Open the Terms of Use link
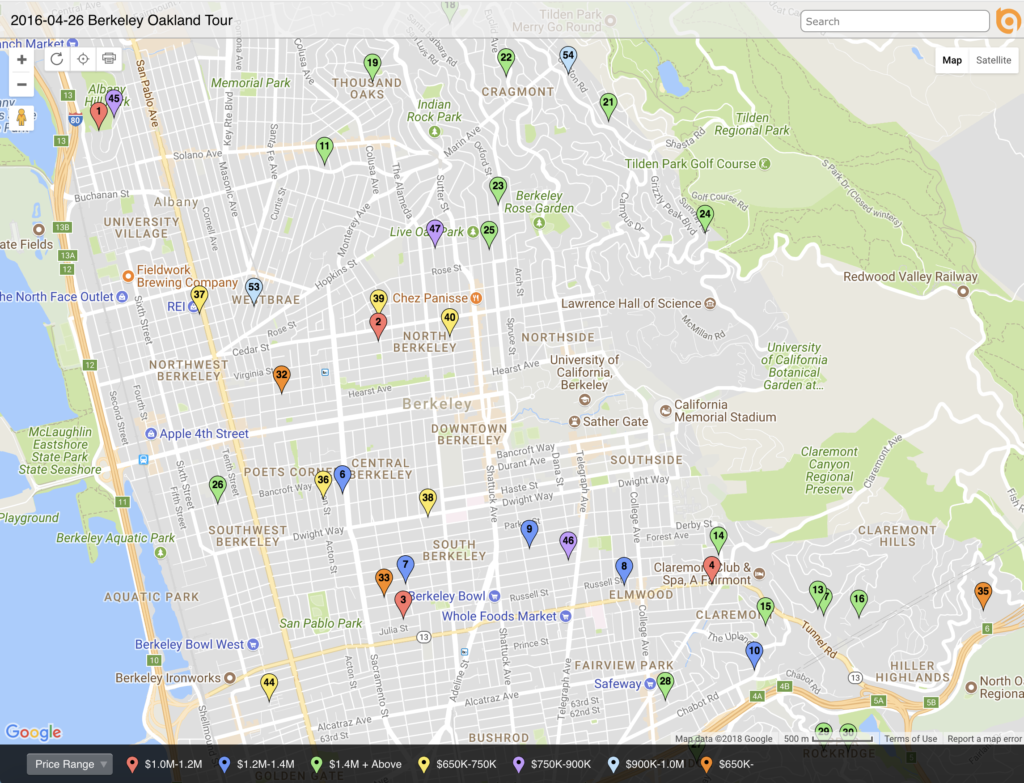This screenshot has height=783, width=1024. pos(910,739)
